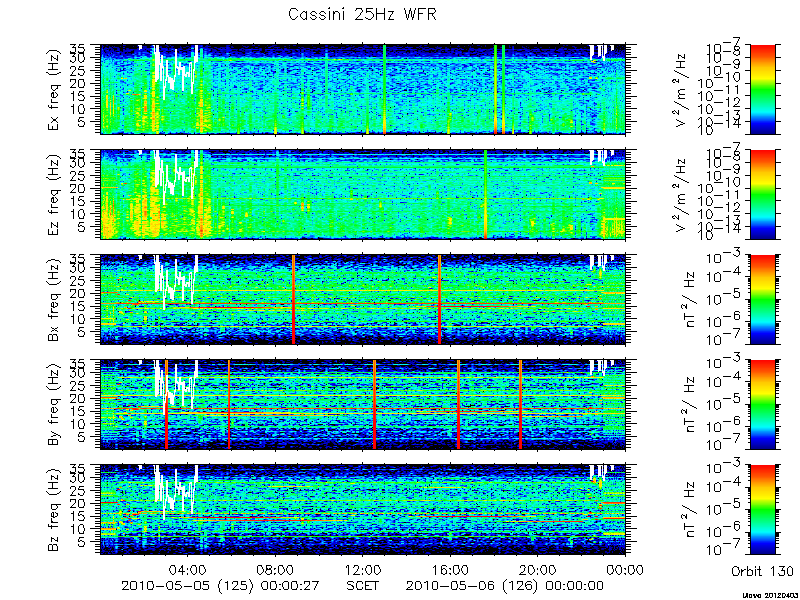The height and width of the screenshot is (600, 800).
Task: Click the red spike near 15:30 in Bx panel
Action: (439, 299)
